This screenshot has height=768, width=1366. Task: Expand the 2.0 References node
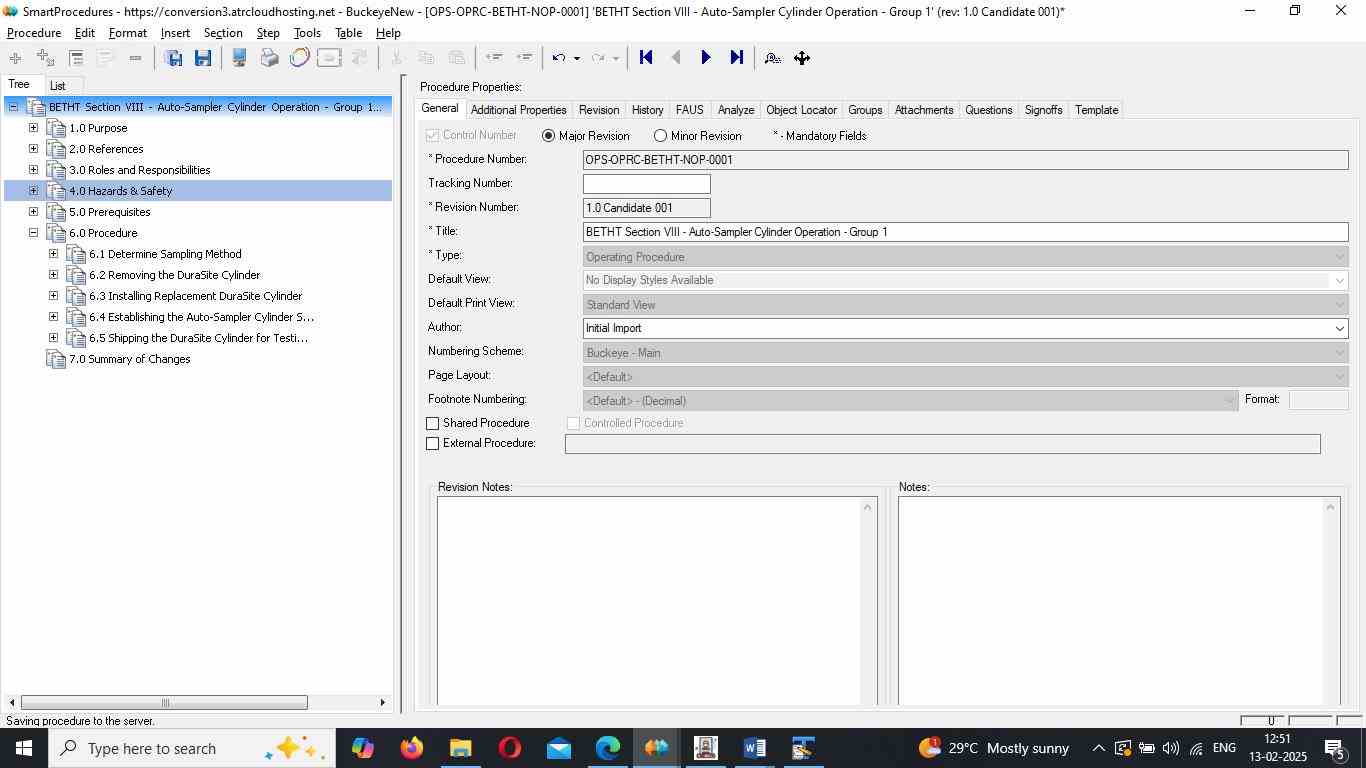(x=33, y=149)
